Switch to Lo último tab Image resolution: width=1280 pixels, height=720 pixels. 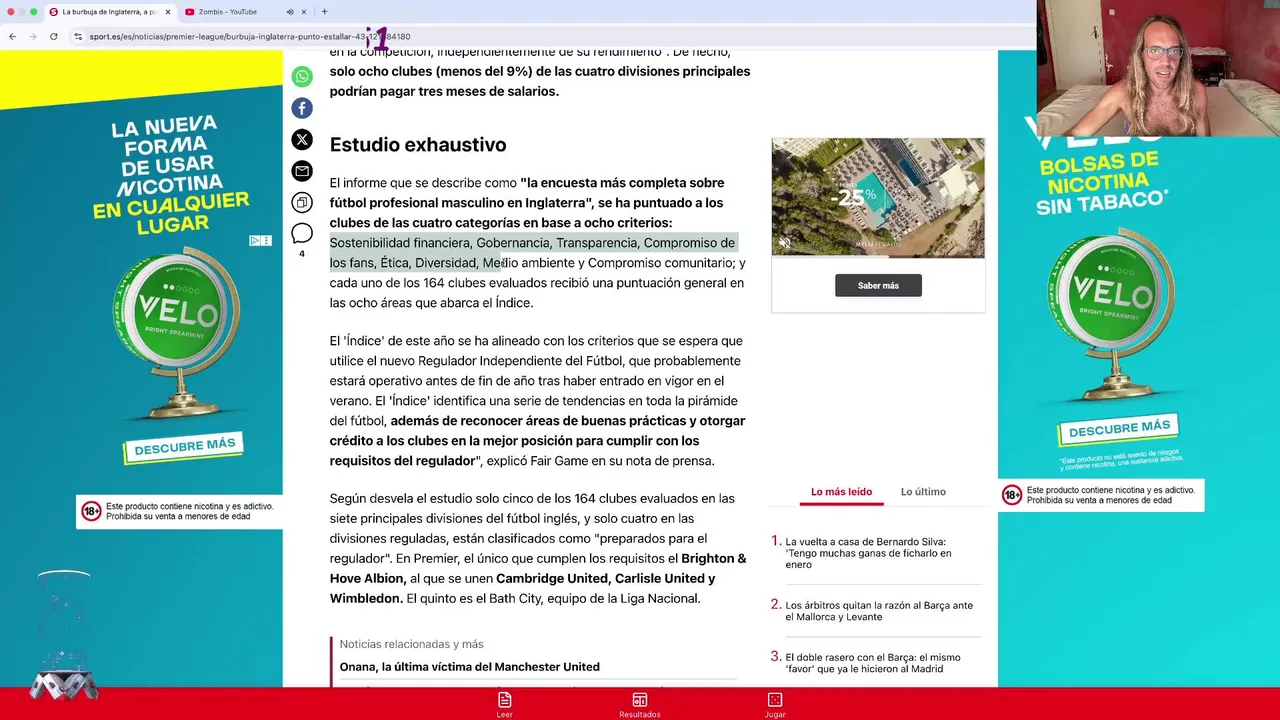pyautogui.click(x=923, y=492)
